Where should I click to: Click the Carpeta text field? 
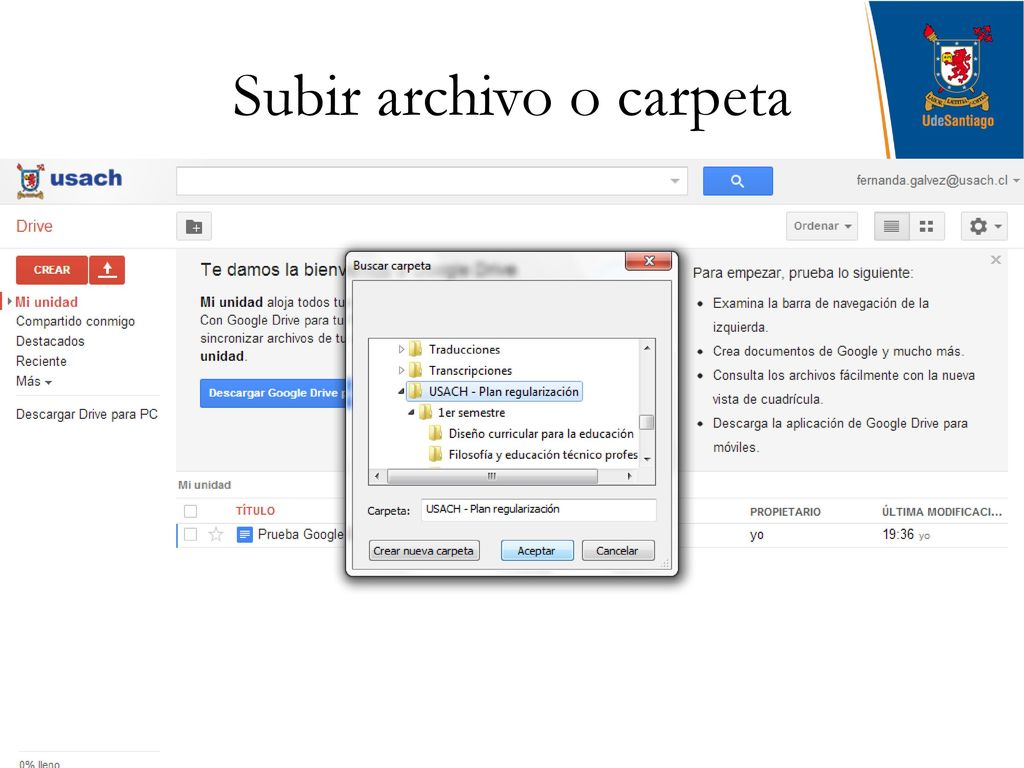point(539,509)
